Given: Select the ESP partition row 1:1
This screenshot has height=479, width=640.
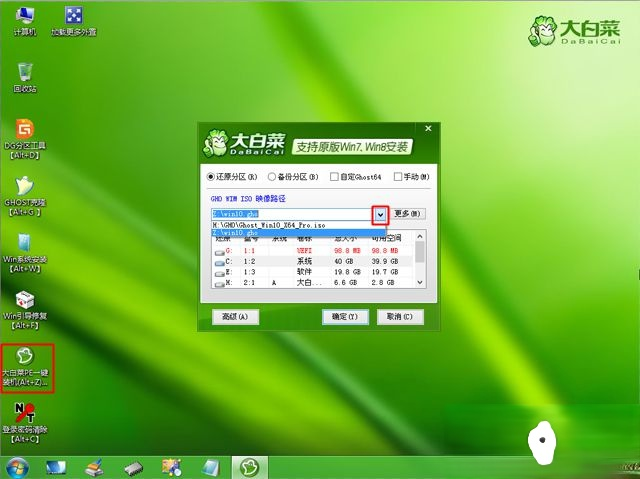Looking at the screenshot, I should tap(313, 251).
